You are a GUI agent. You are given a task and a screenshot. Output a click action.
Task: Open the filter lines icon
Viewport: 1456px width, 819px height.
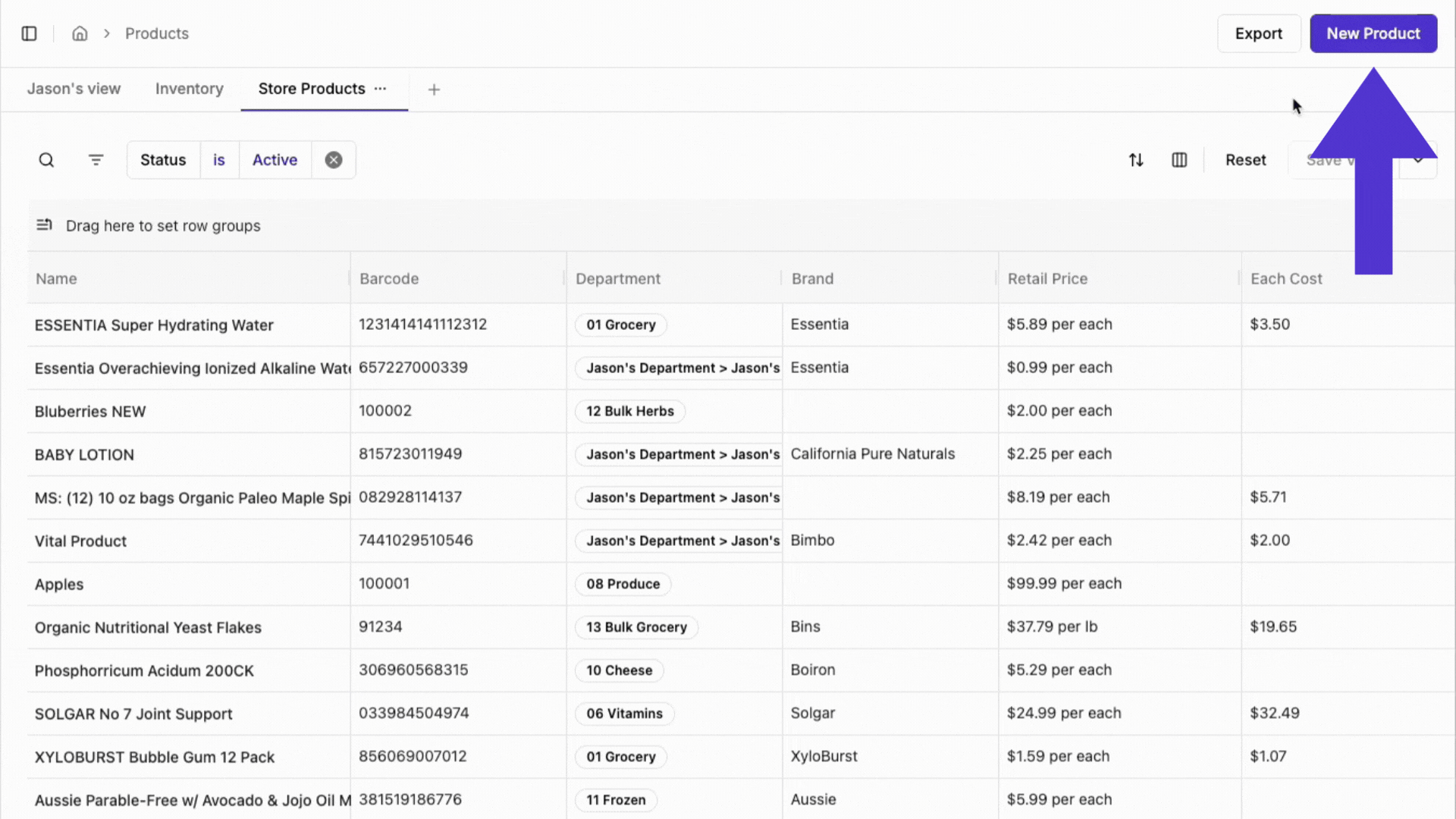96,160
